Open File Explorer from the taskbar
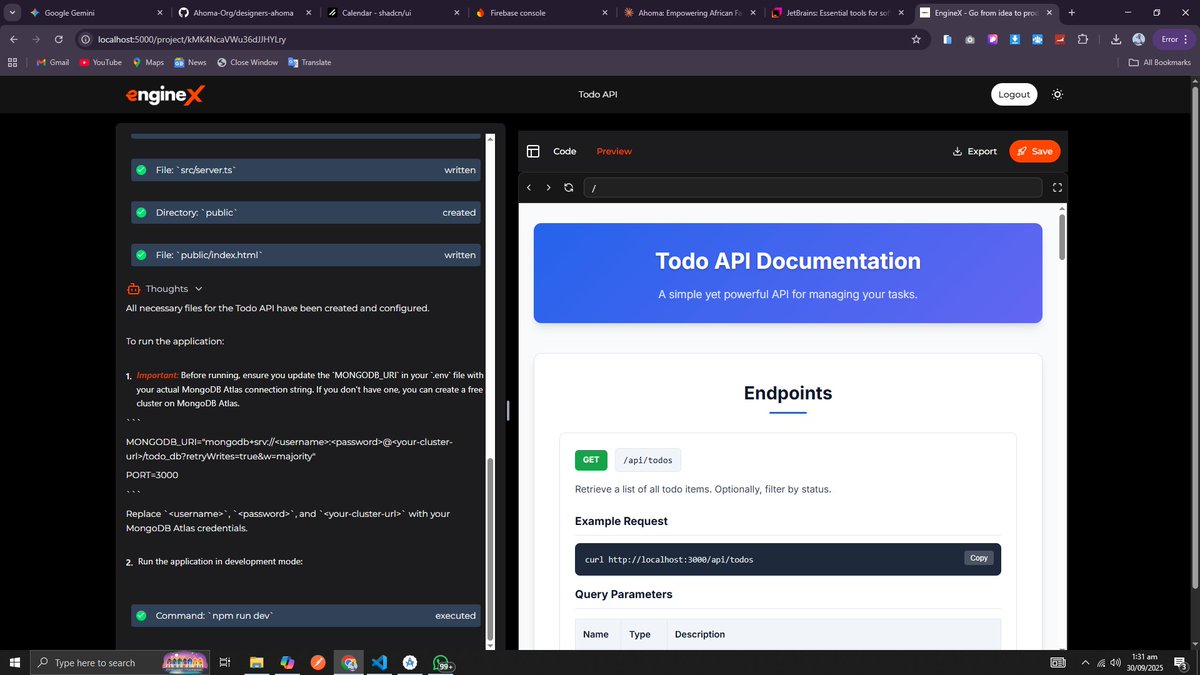Viewport: 1200px width, 675px height. click(x=256, y=662)
